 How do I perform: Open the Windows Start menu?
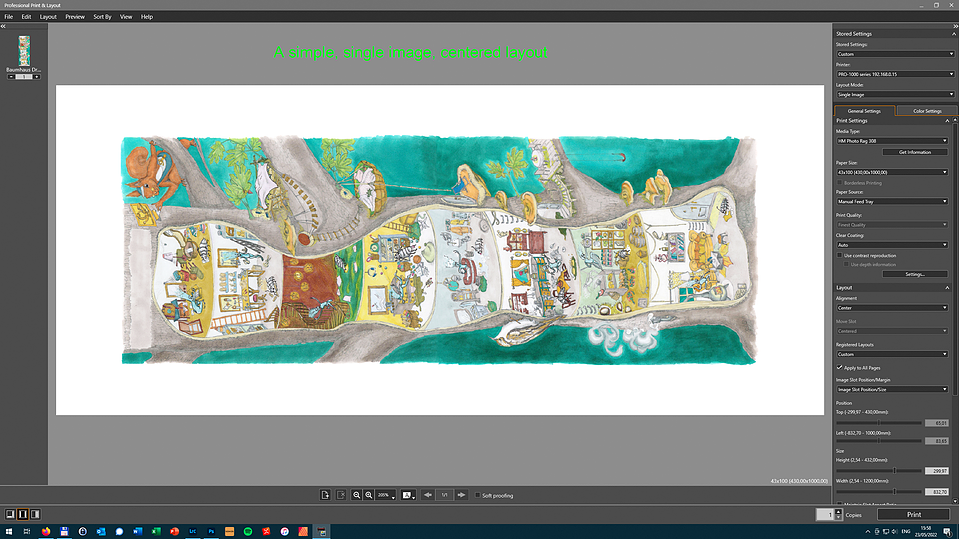tap(9, 532)
